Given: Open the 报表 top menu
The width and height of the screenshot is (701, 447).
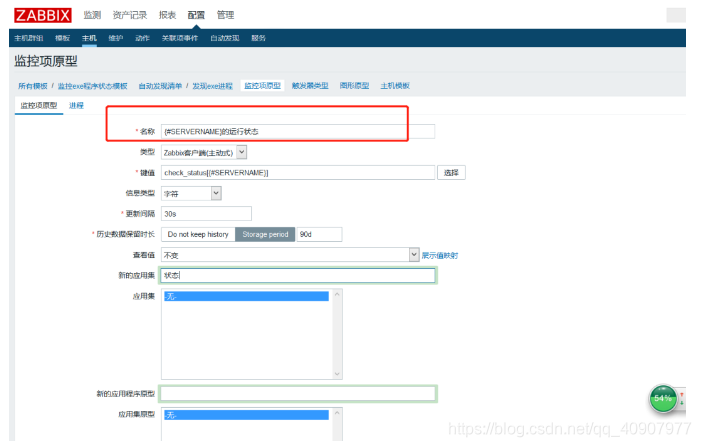Looking at the screenshot, I should pyautogui.click(x=167, y=15).
